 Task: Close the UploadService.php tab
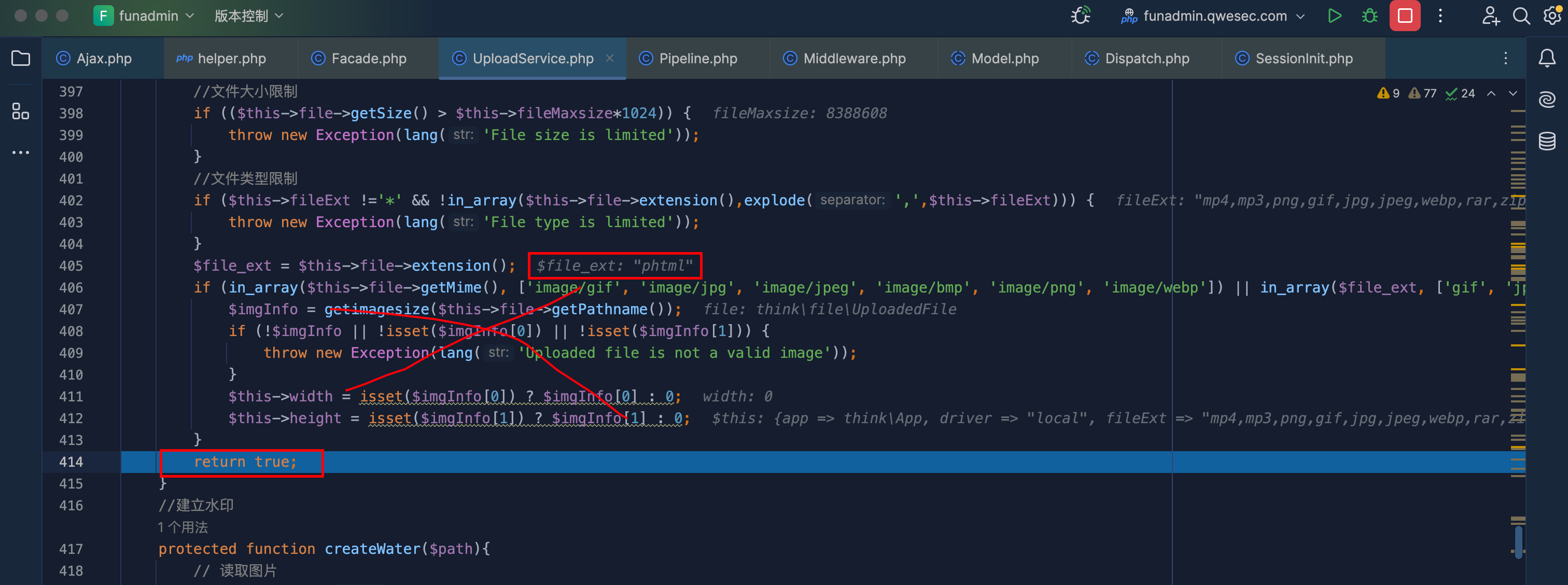609,58
